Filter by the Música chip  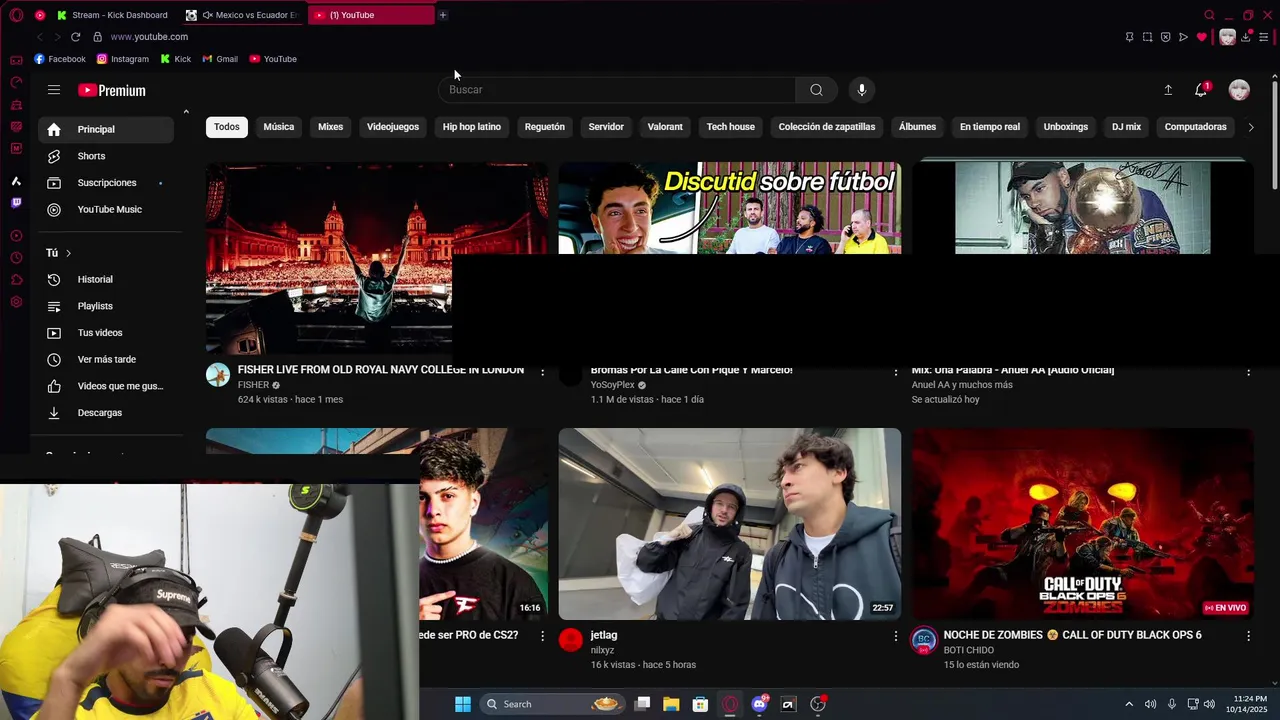[279, 127]
